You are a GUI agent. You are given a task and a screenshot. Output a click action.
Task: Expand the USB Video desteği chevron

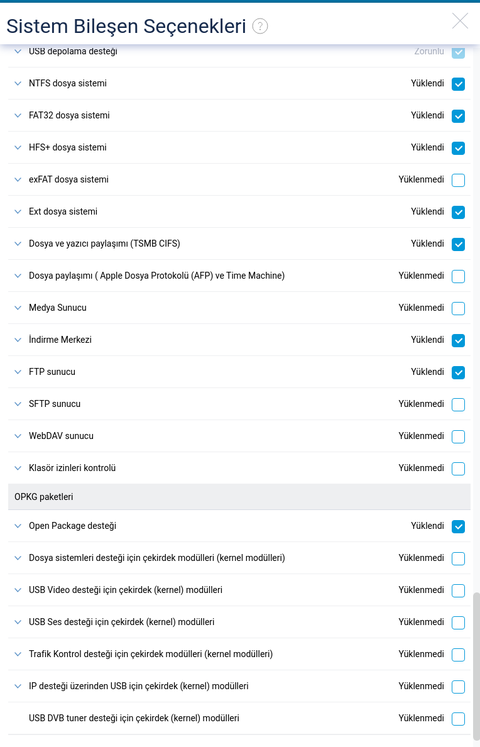18,590
